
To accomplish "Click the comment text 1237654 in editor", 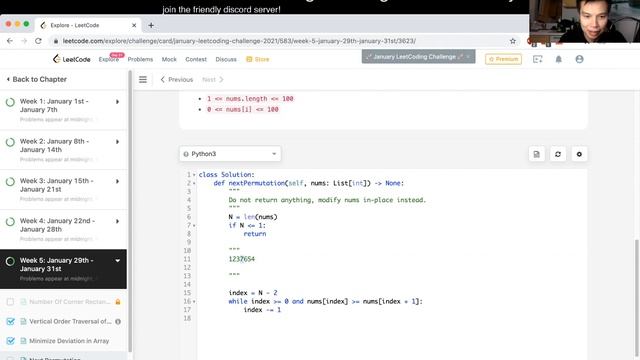I will point(242,259).
